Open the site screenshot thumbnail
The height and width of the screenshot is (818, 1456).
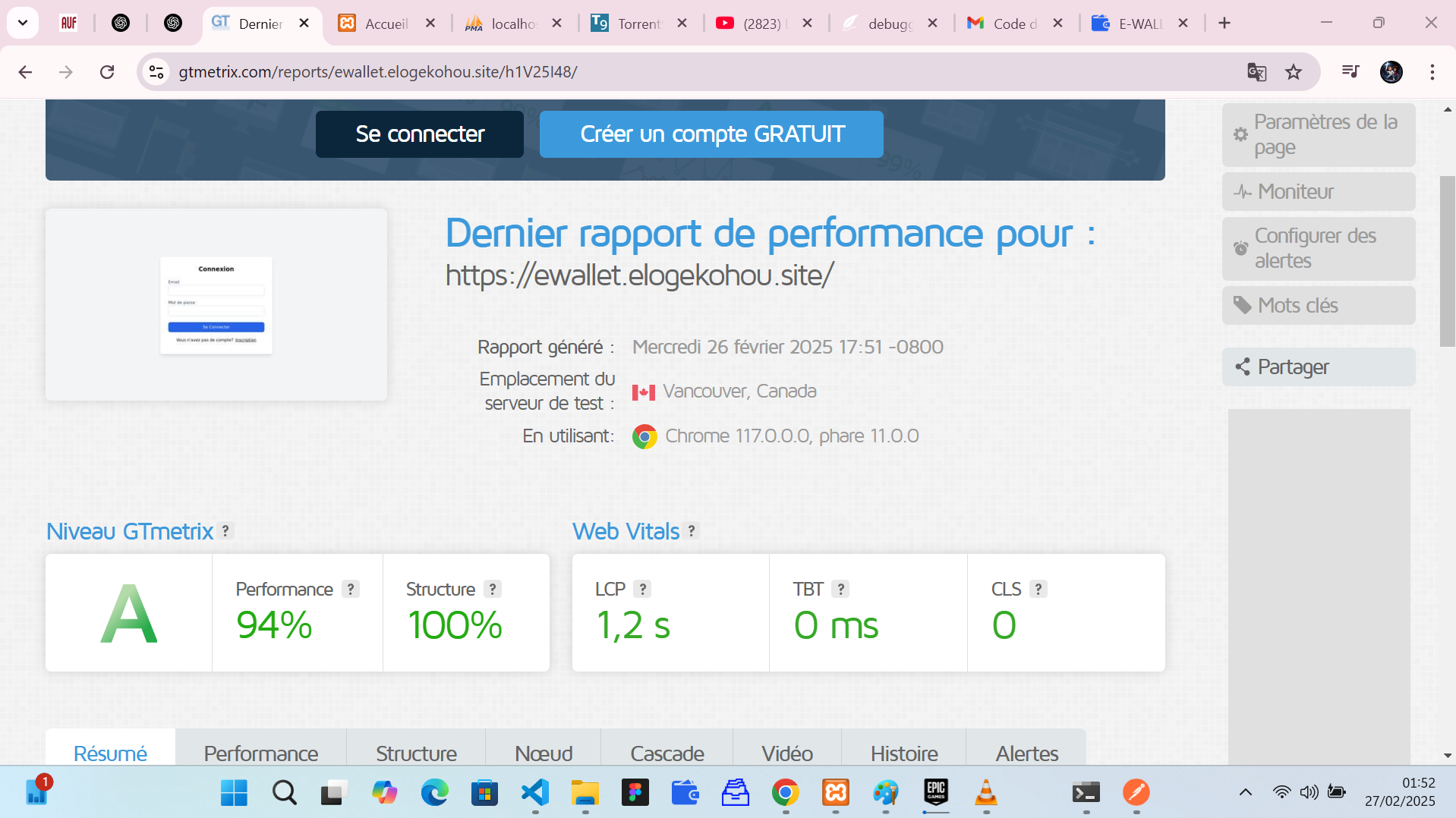tap(216, 305)
